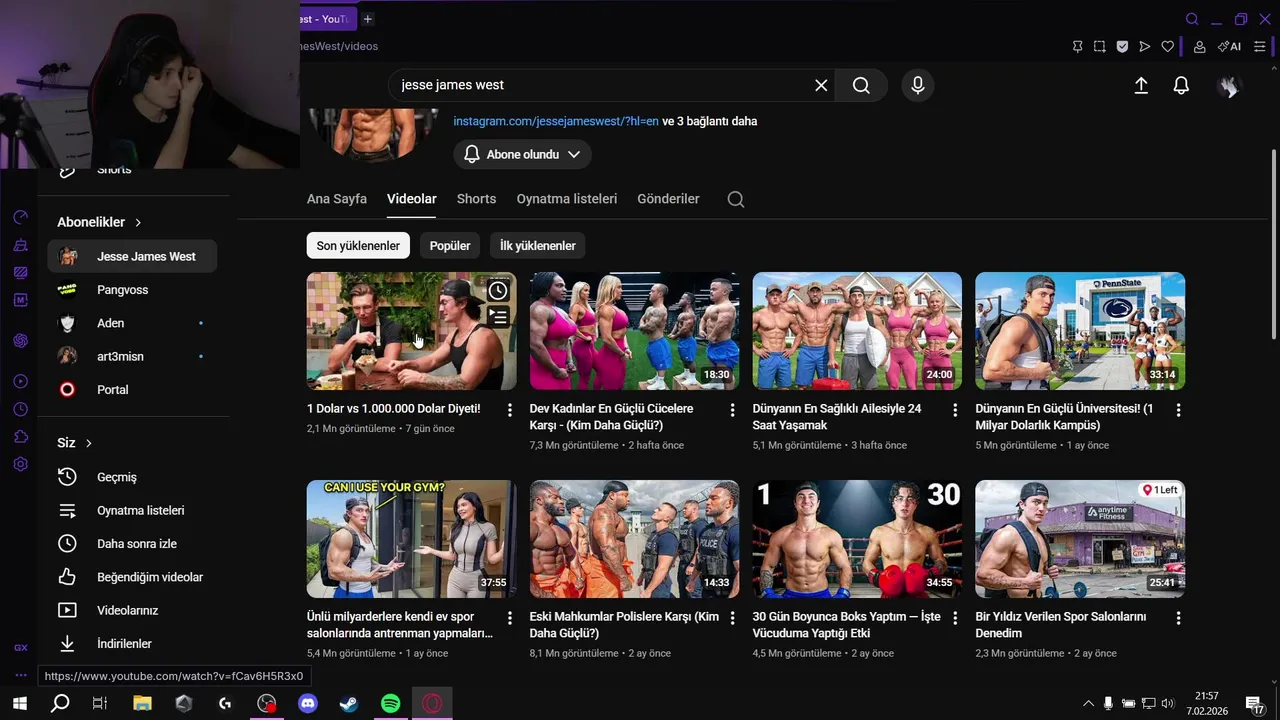The image size is (1280, 720).
Task: Open the instagram.com/jessejameswest link
Action: point(556,121)
